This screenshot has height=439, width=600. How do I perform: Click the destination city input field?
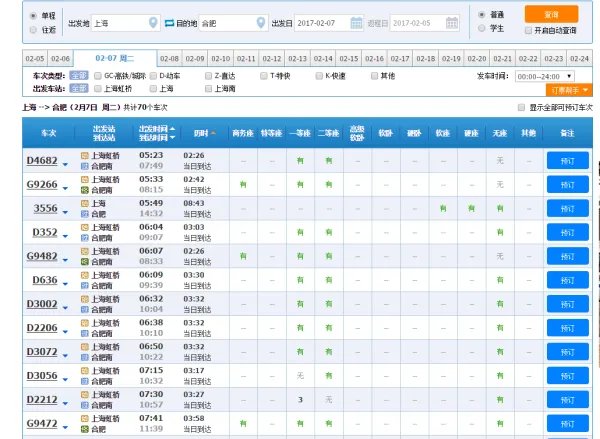click(x=233, y=23)
